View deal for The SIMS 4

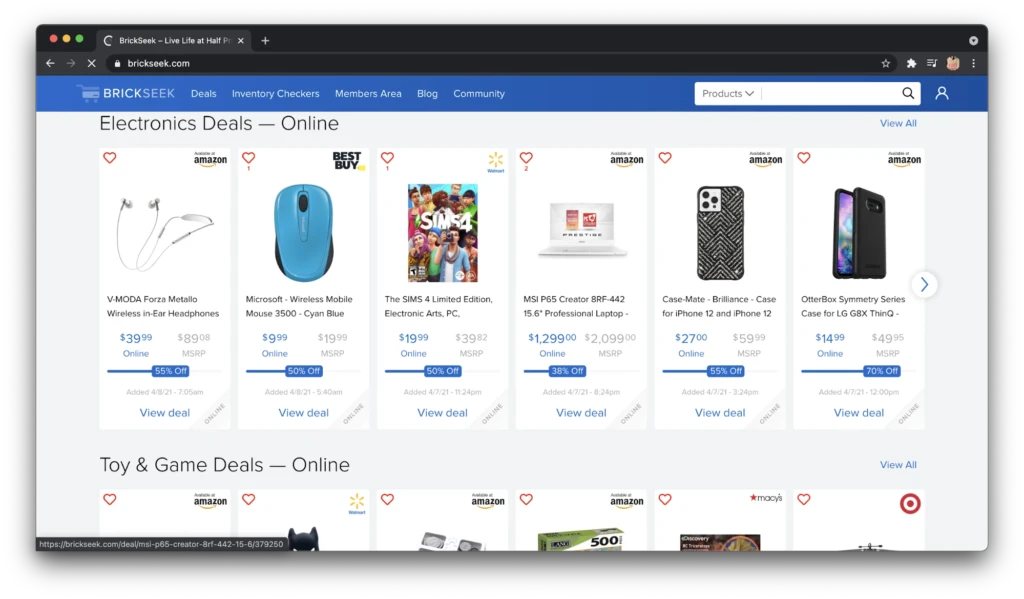[x=442, y=413]
